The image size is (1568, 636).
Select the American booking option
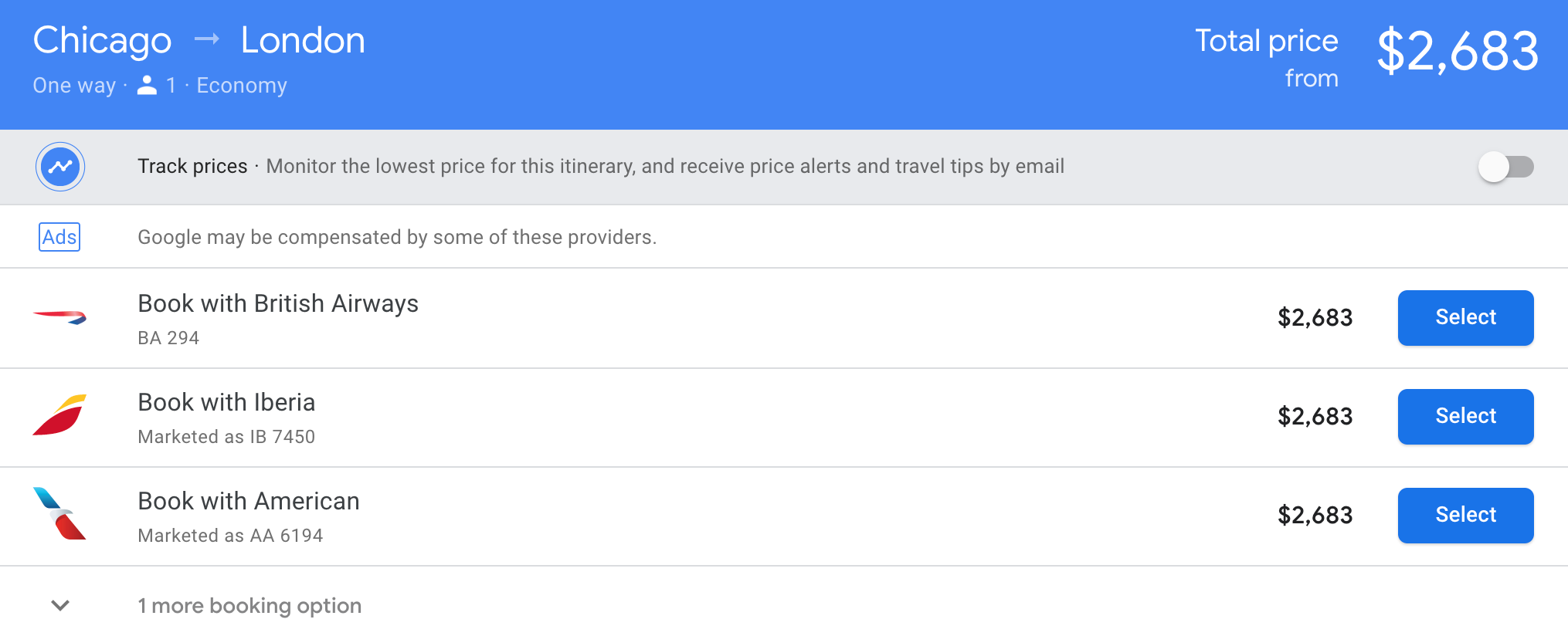pos(1465,515)
